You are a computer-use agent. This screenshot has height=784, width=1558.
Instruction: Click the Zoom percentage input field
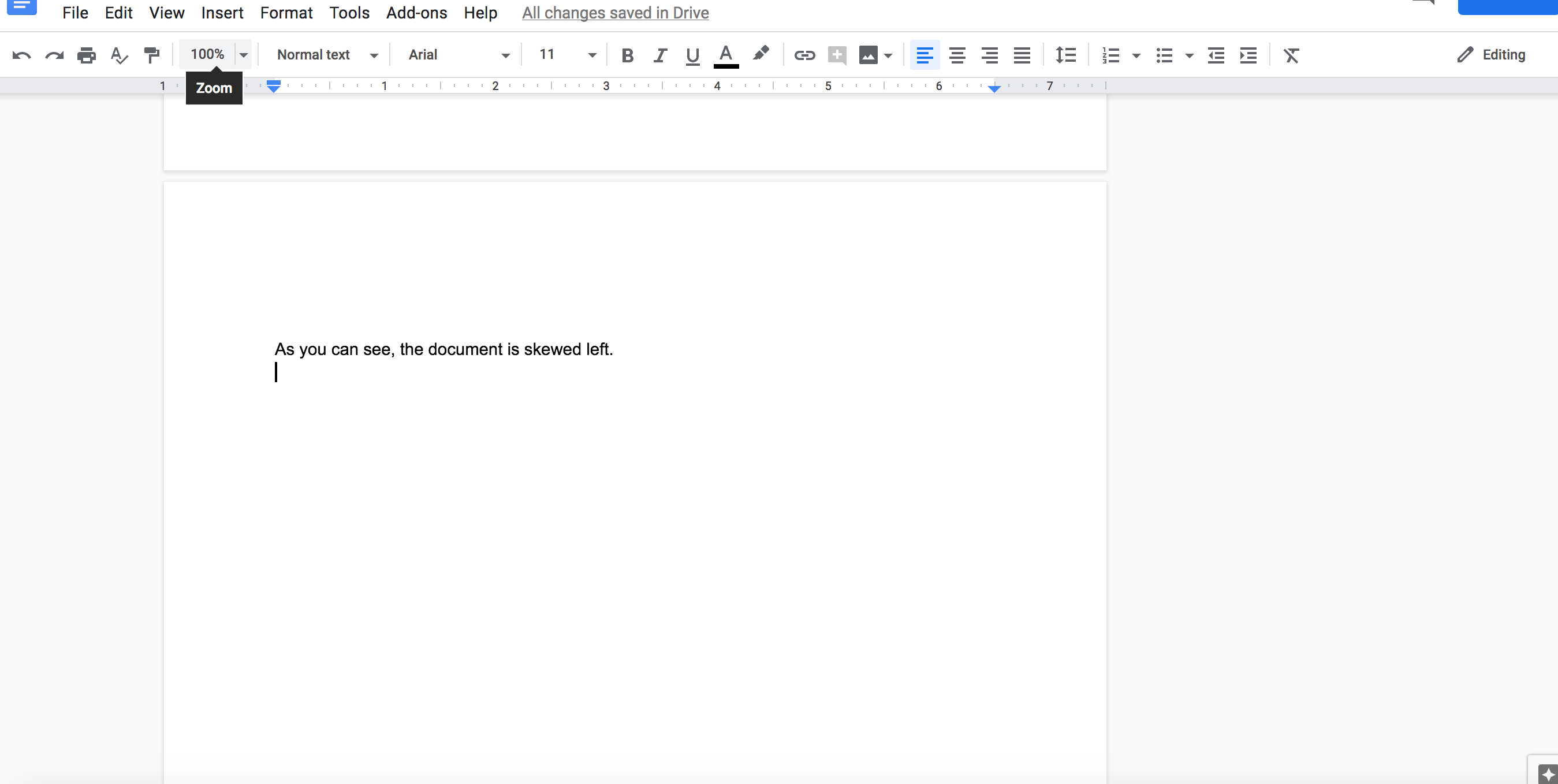(207, 54)
